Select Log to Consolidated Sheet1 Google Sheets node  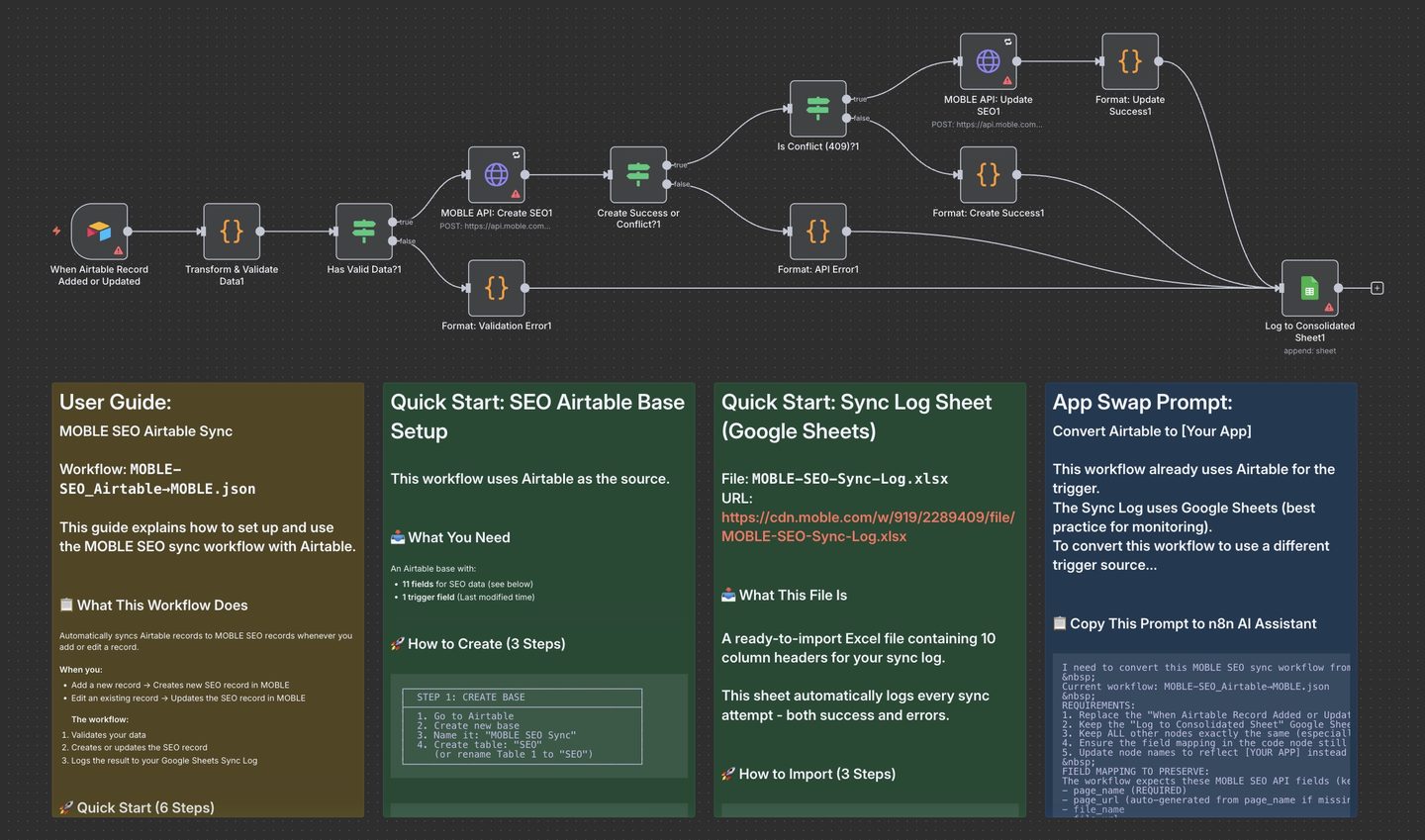[1309, 288]
